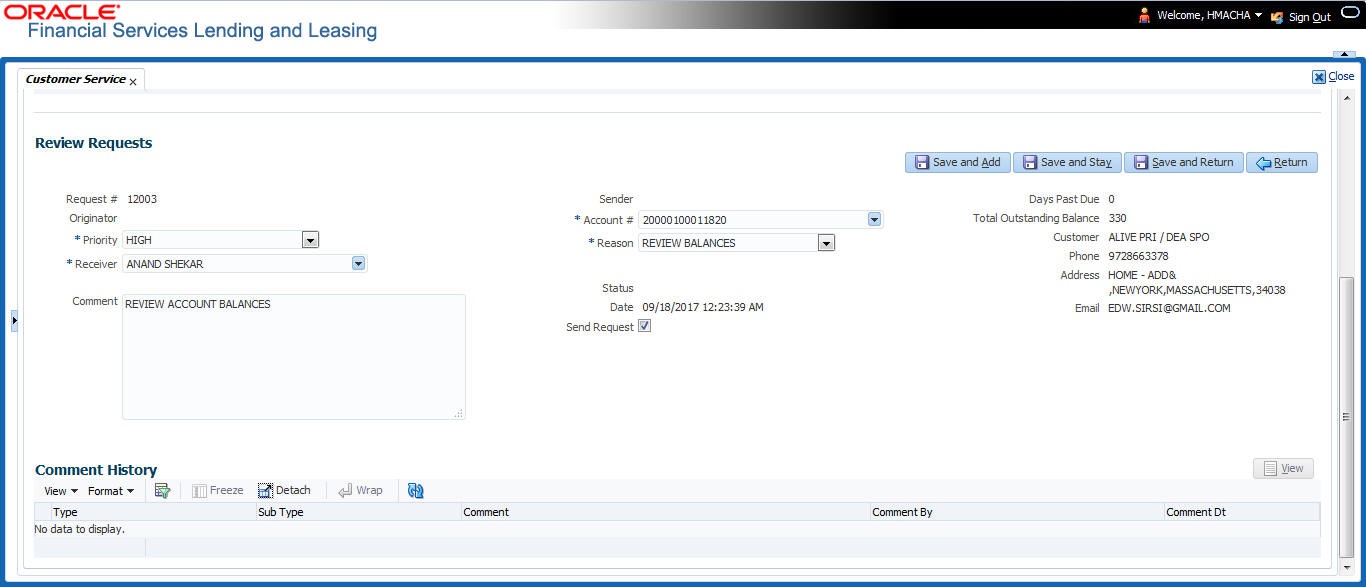Click the Sign Out icon

[1277, 17]
